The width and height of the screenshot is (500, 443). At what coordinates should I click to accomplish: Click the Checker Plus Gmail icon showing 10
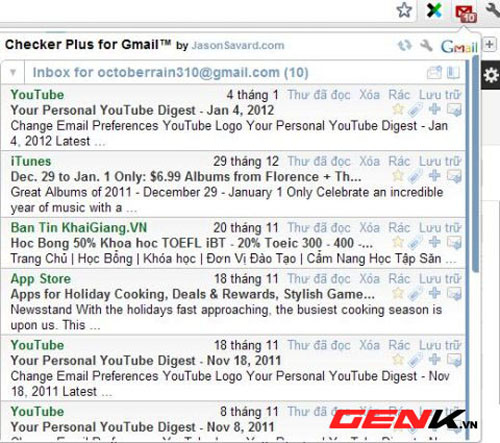point(466,14)
